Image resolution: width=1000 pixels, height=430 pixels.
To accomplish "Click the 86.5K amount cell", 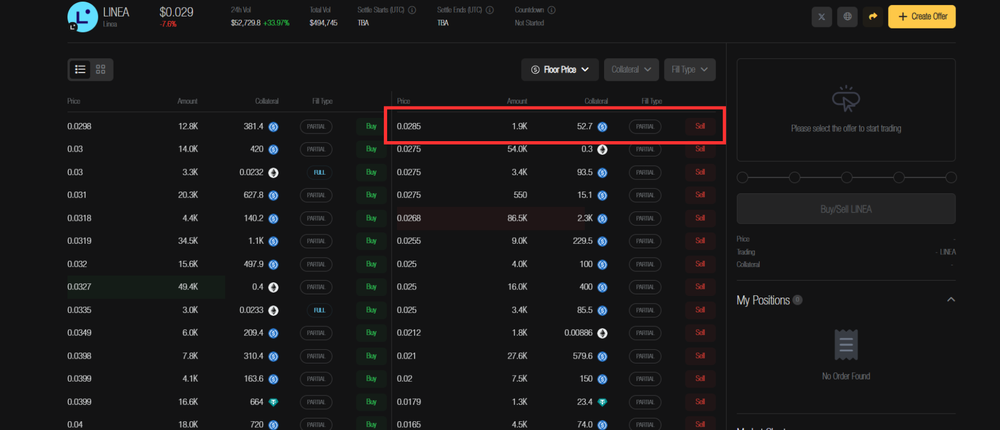I will [517, 218].
